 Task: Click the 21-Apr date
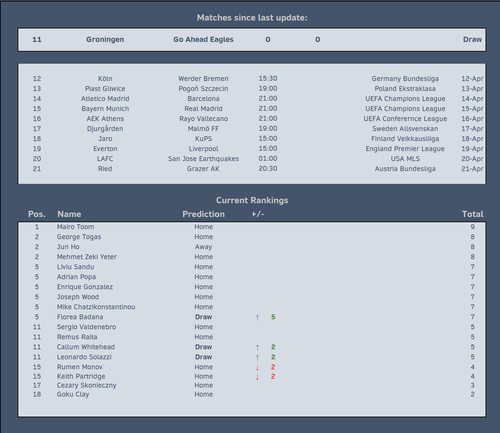pyautogui.click(x=472, y=169)
